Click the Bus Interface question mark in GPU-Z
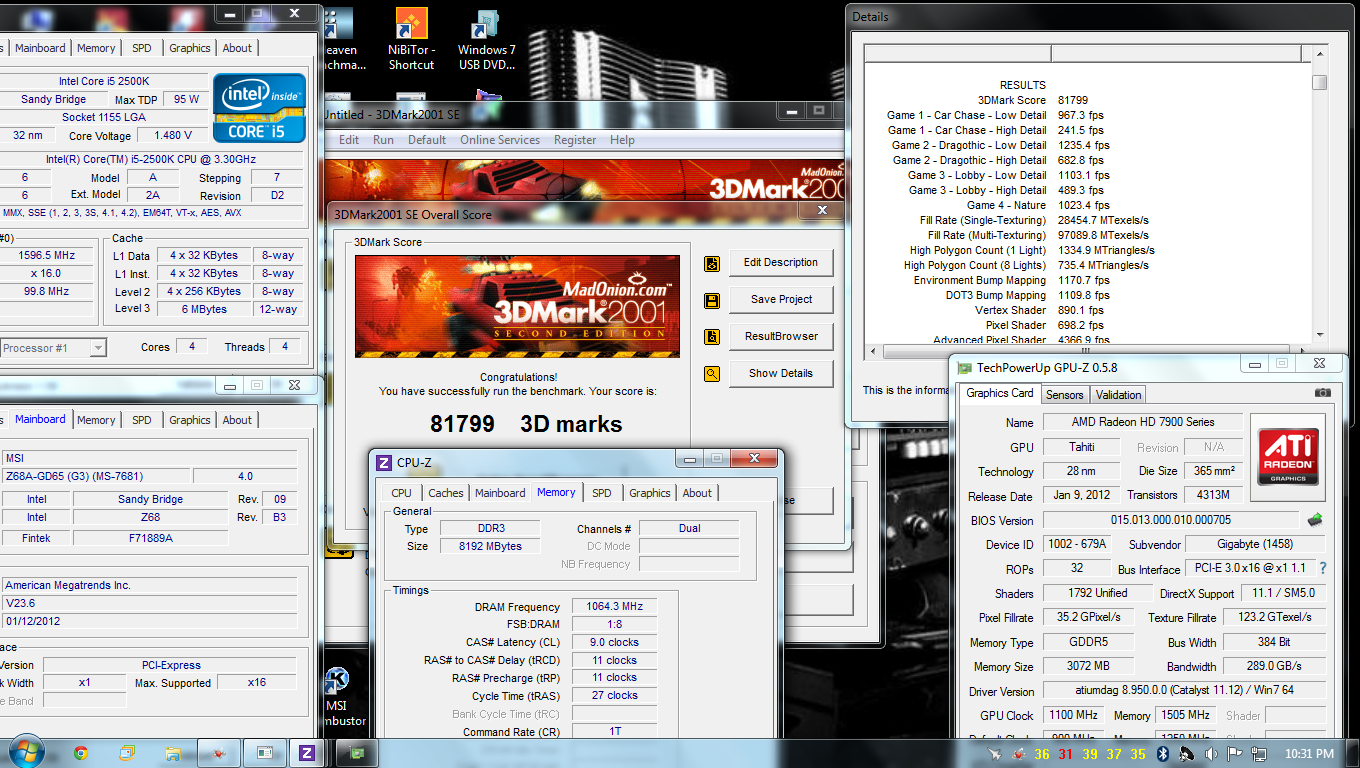 point(1323,568)
